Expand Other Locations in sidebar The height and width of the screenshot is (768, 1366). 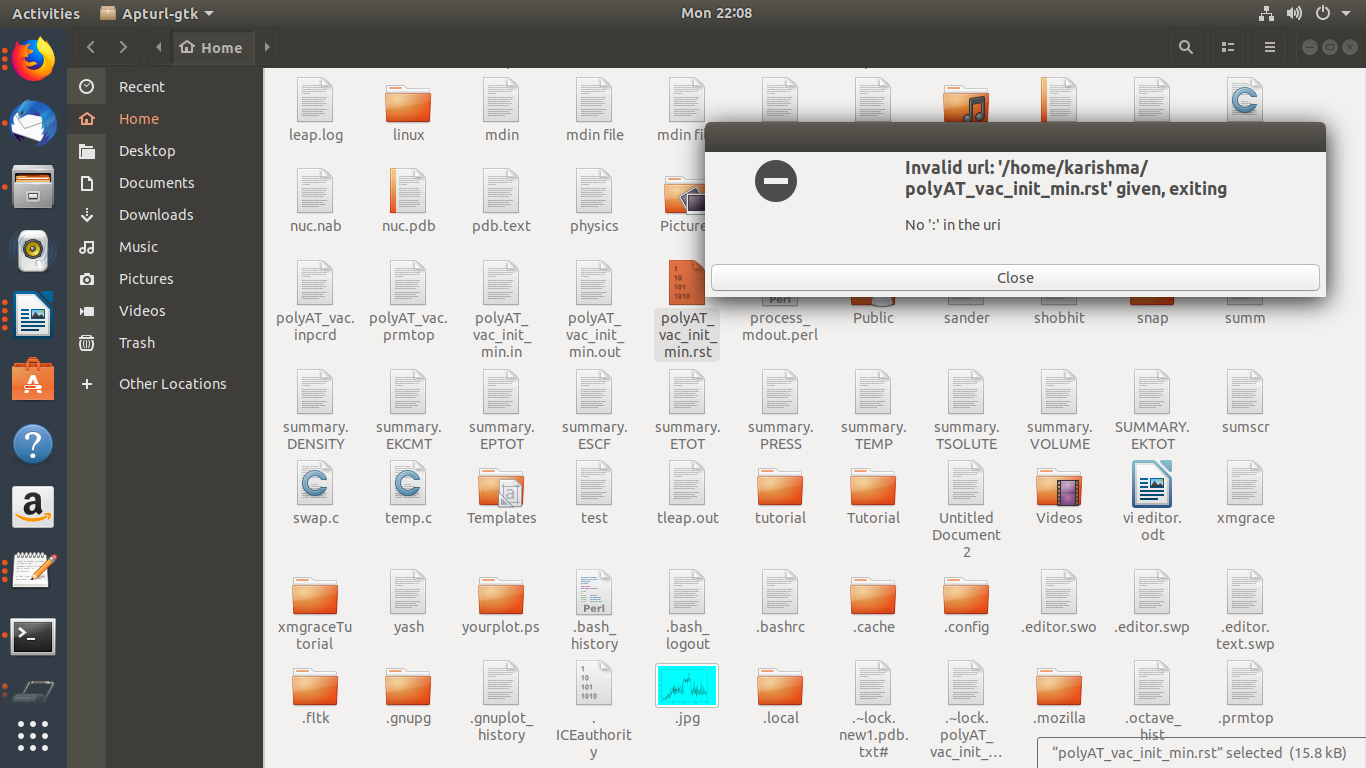coord(172,384)
